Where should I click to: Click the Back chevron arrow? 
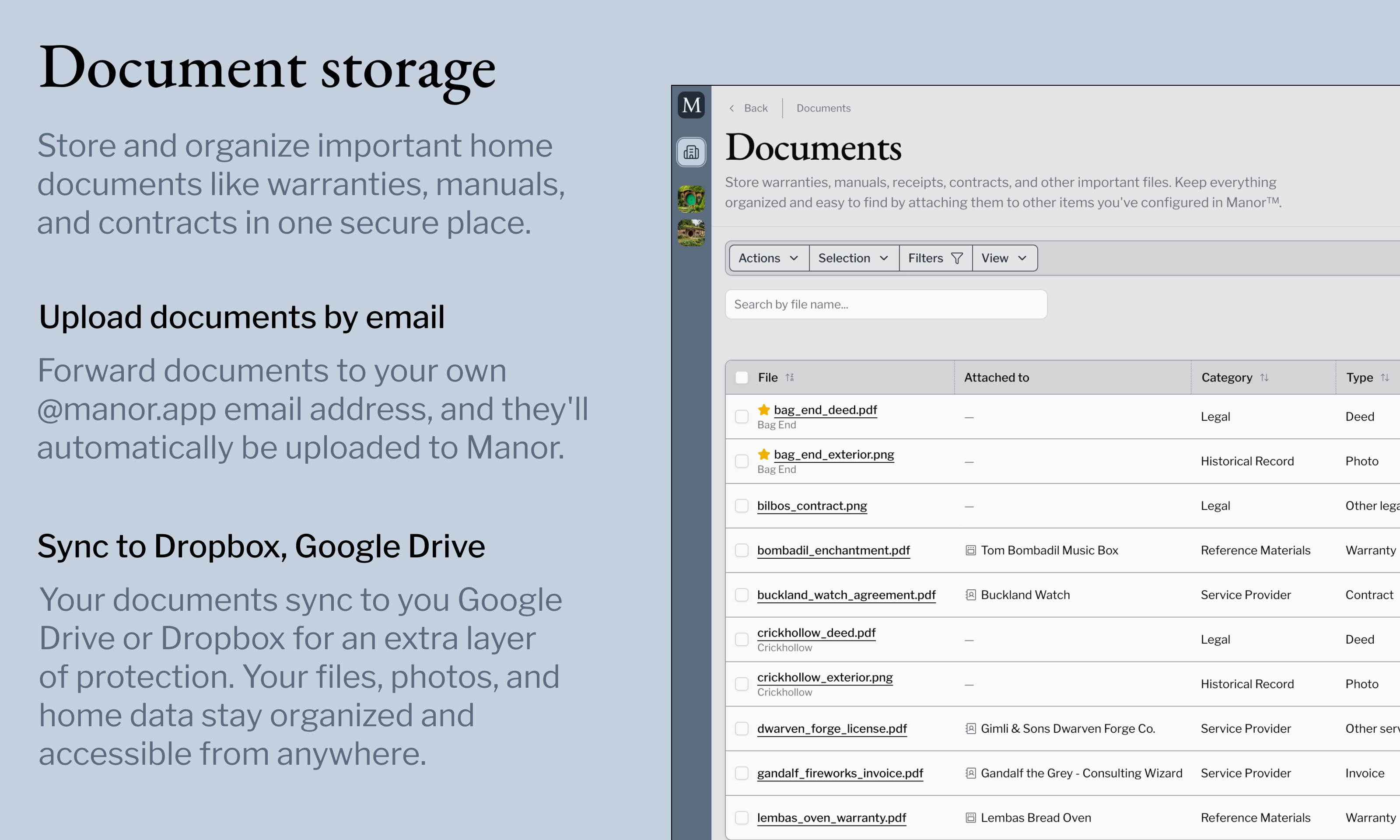(x=731, y=108)
